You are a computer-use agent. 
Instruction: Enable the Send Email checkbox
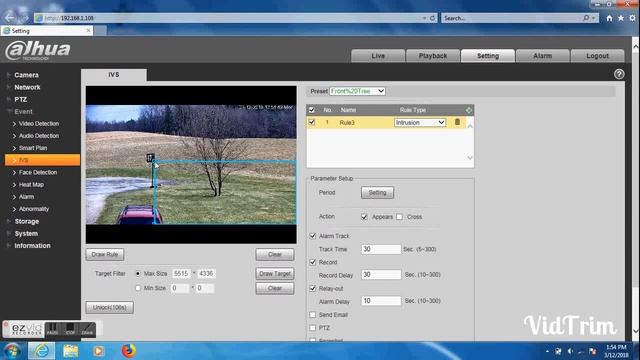(313, 315)
